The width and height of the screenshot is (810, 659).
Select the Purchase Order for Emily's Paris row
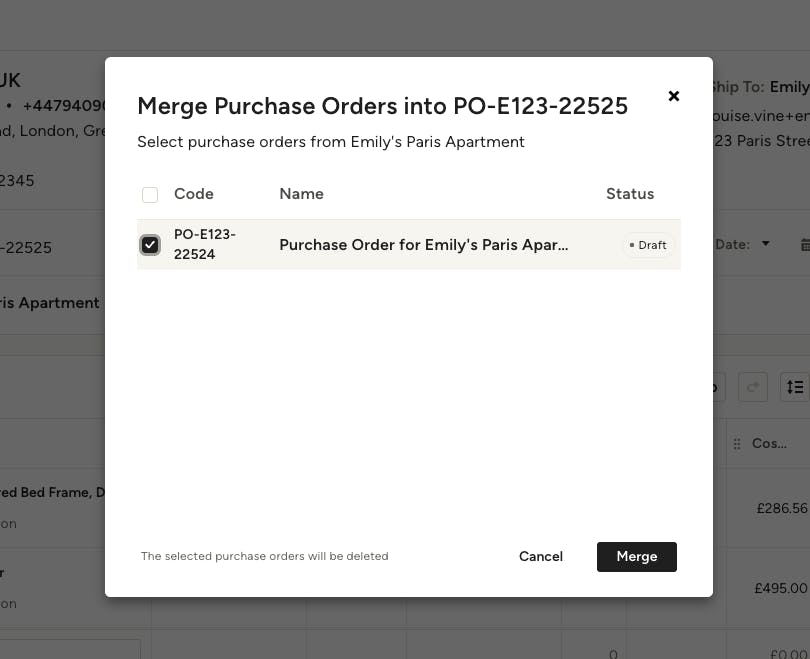tap(423, 244)
